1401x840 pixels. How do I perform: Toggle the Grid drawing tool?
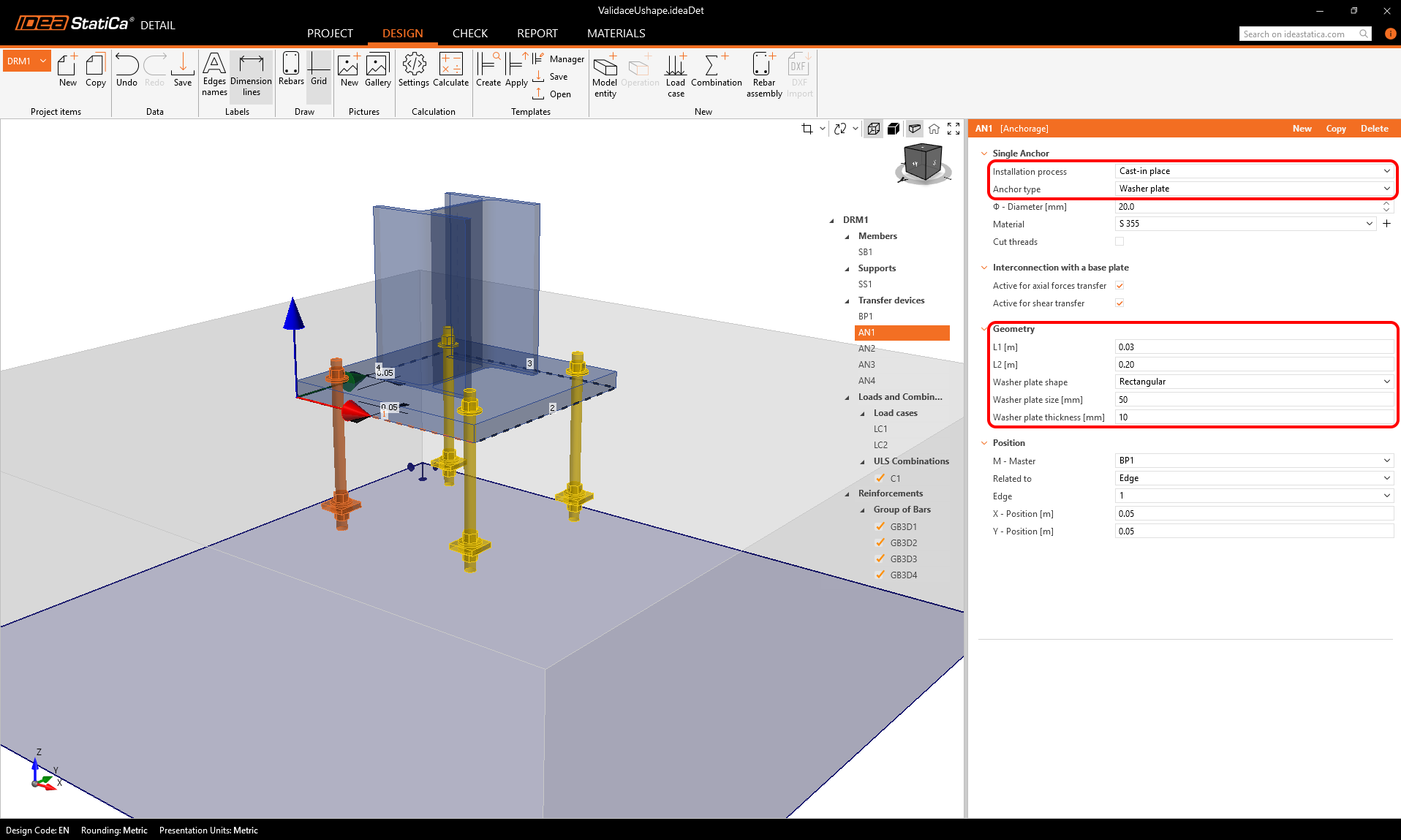point(318,69)
